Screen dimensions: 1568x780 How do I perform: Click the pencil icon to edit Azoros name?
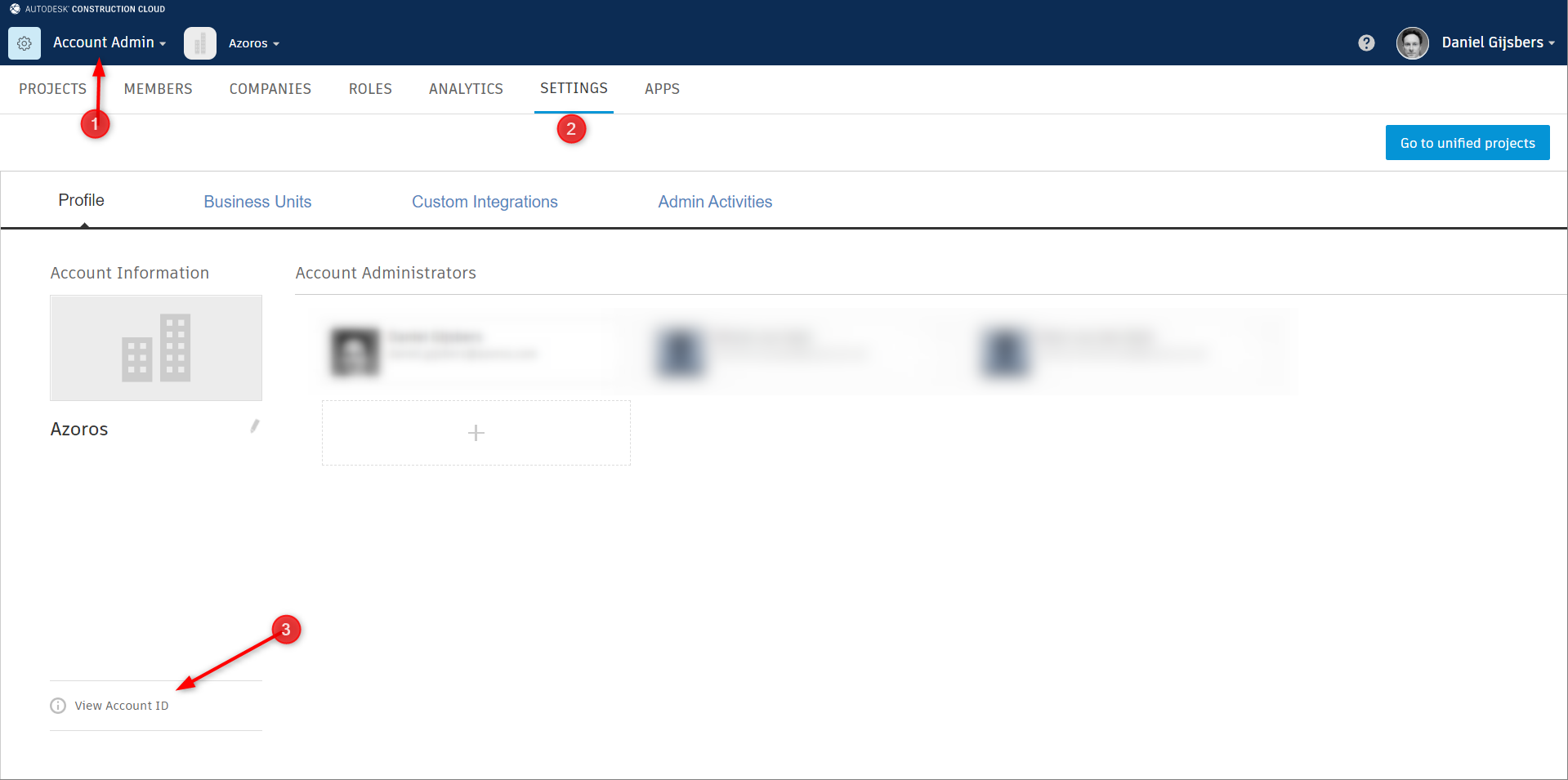(x=254, y=426)
